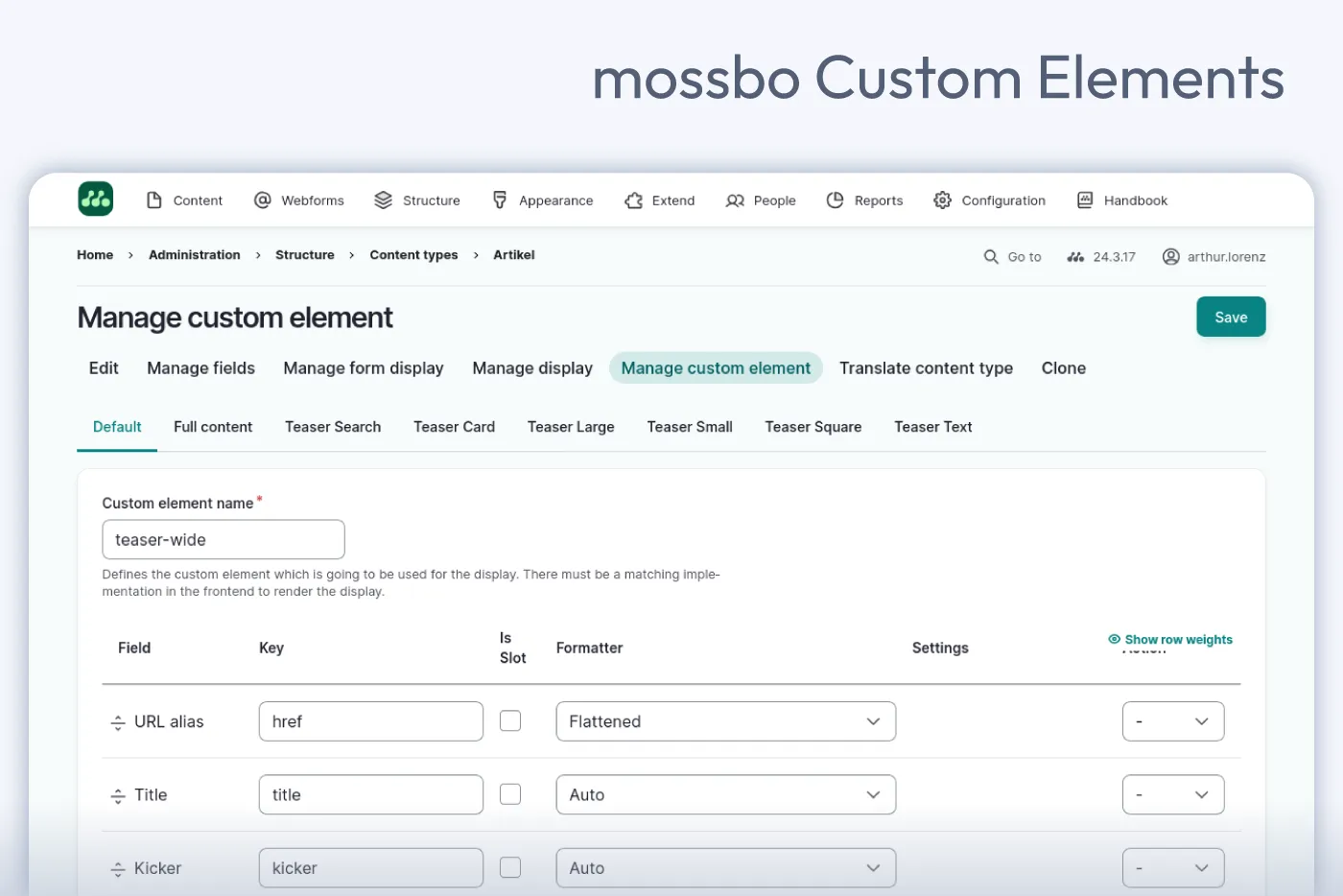The image size is (1343, 896).
Task: Click the mossbo version 24.3.17 icon
Action: point(1075,257)
